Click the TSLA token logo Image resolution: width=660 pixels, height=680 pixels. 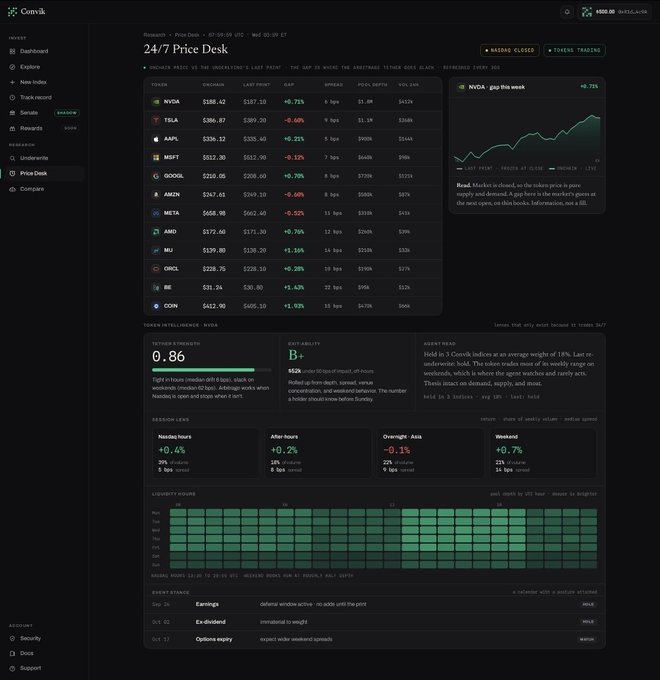coord(156,120)
